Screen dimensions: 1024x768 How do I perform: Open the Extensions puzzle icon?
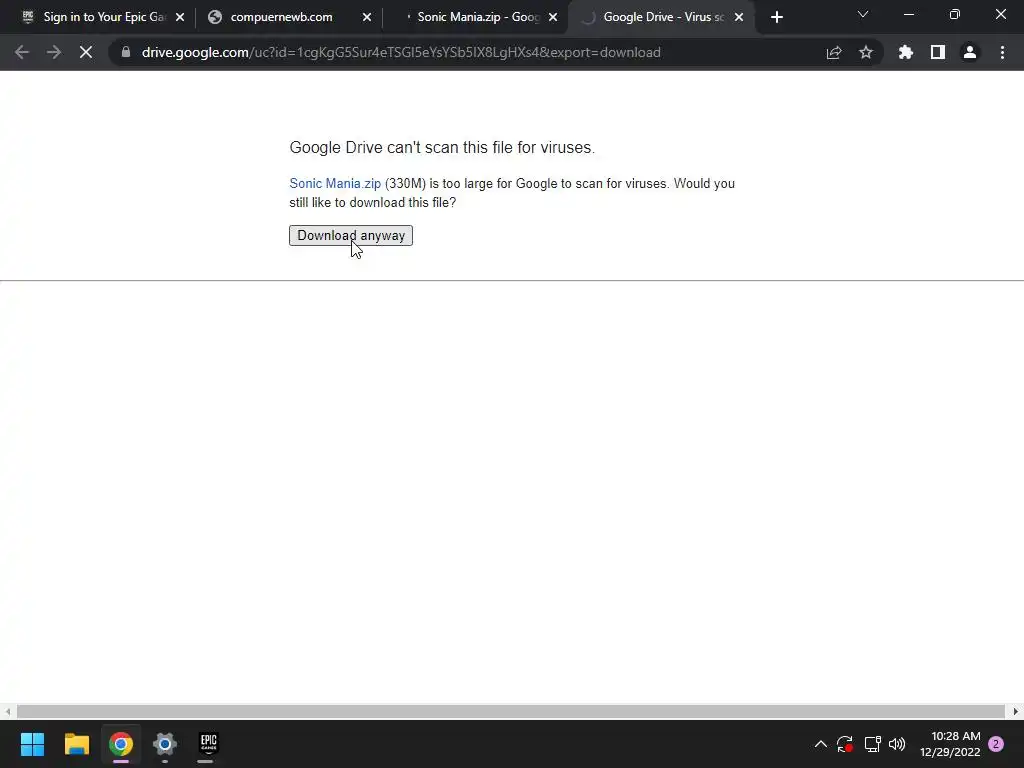point(906,52)
